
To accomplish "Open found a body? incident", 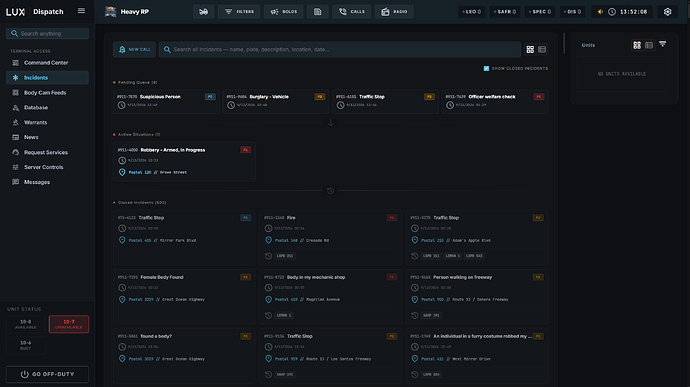I will pos(184,356).
